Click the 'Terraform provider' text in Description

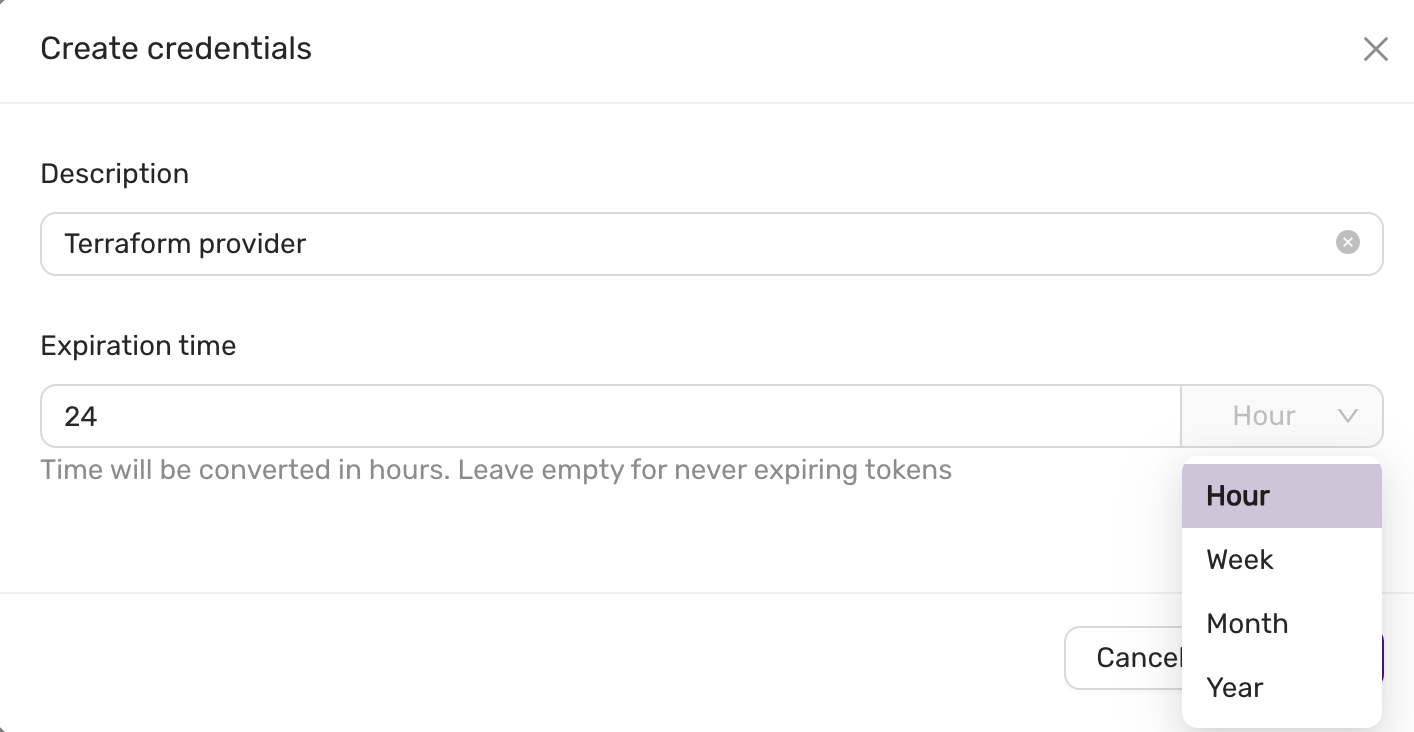click(185, 244)
